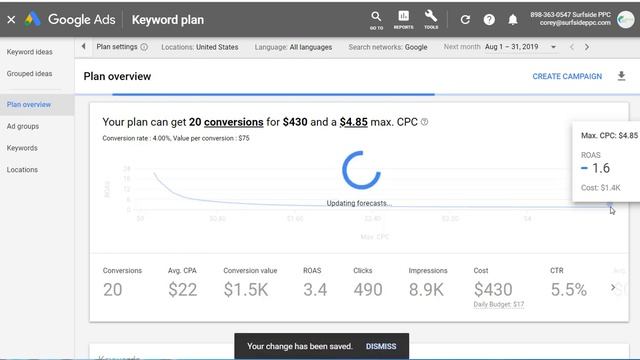Click the ROAS metric value 3.4
Image resolution: width=640 pixels, height=360 pixels.
point(315,290)
